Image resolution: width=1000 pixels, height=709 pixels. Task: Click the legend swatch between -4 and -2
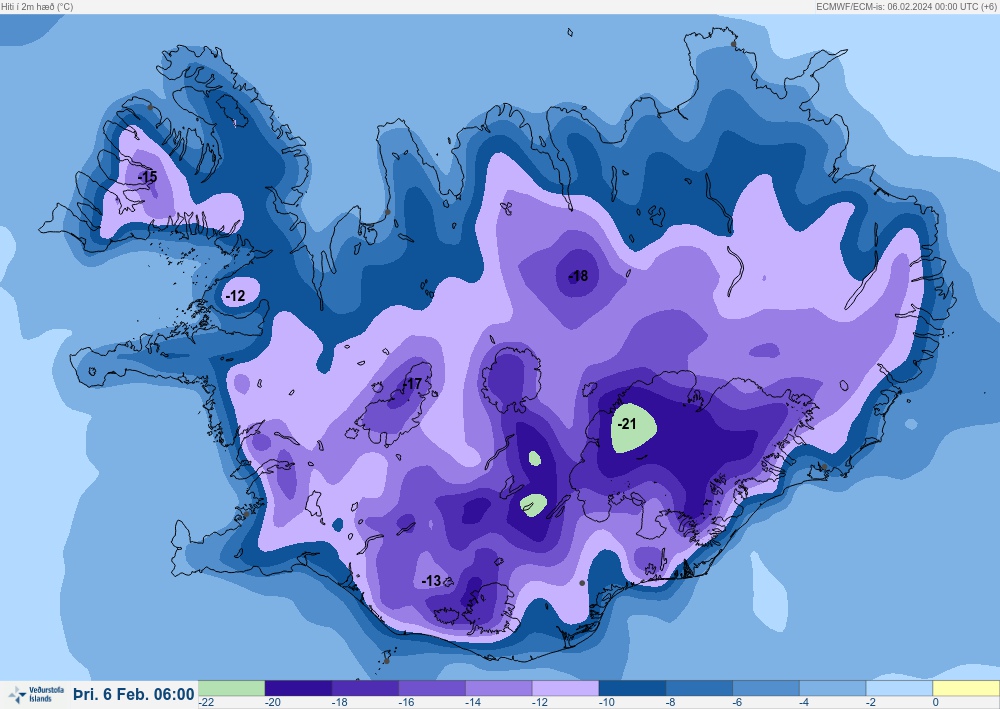832,688
